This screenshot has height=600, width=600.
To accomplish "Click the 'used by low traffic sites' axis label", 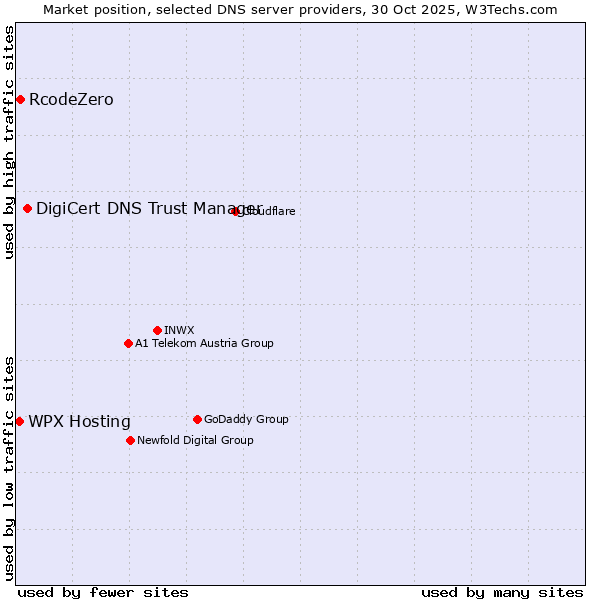I will point(9,468).
